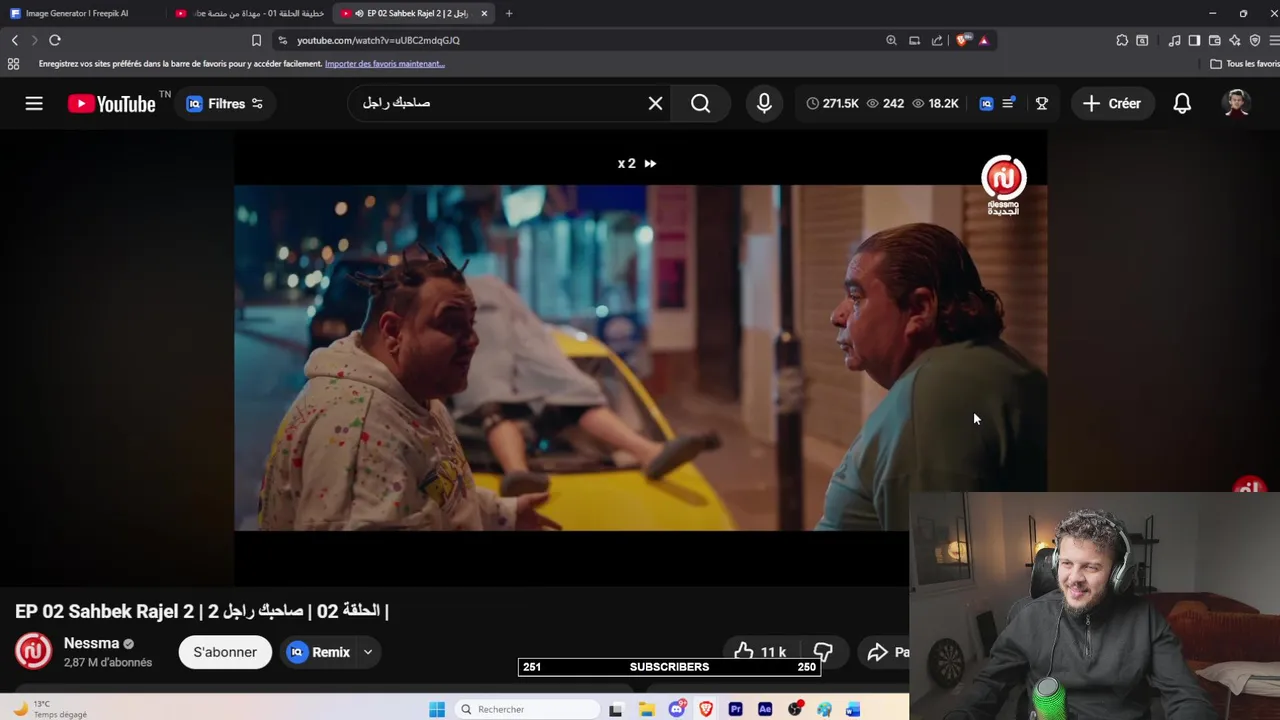Image resolution: width=1280 pixels, height=720 pixels.
Task: Open a new browser tab
Action: pos(509,13)
